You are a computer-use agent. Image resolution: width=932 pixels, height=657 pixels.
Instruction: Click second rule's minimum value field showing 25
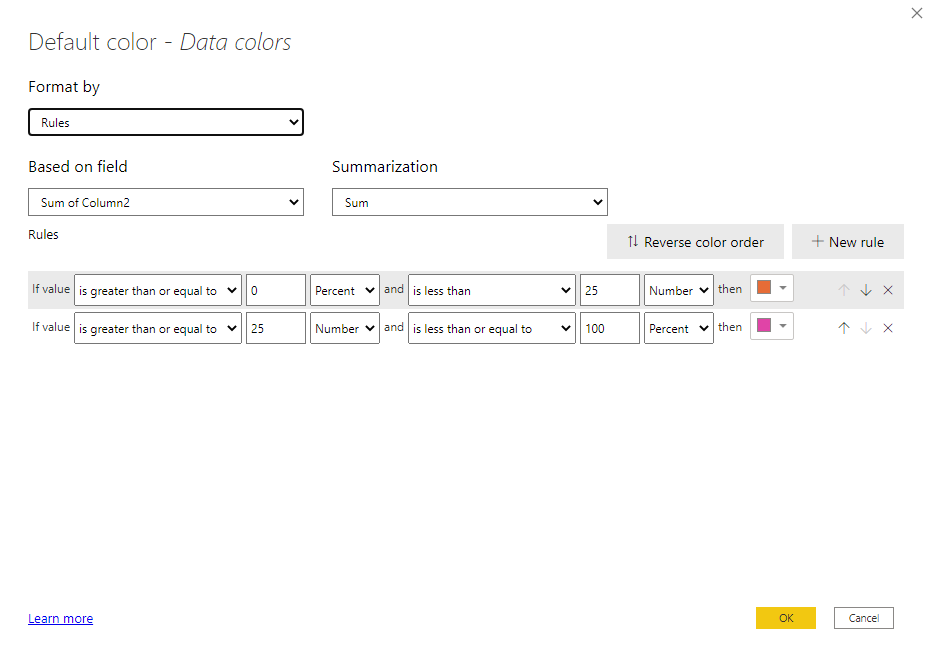tap(276, 328)
